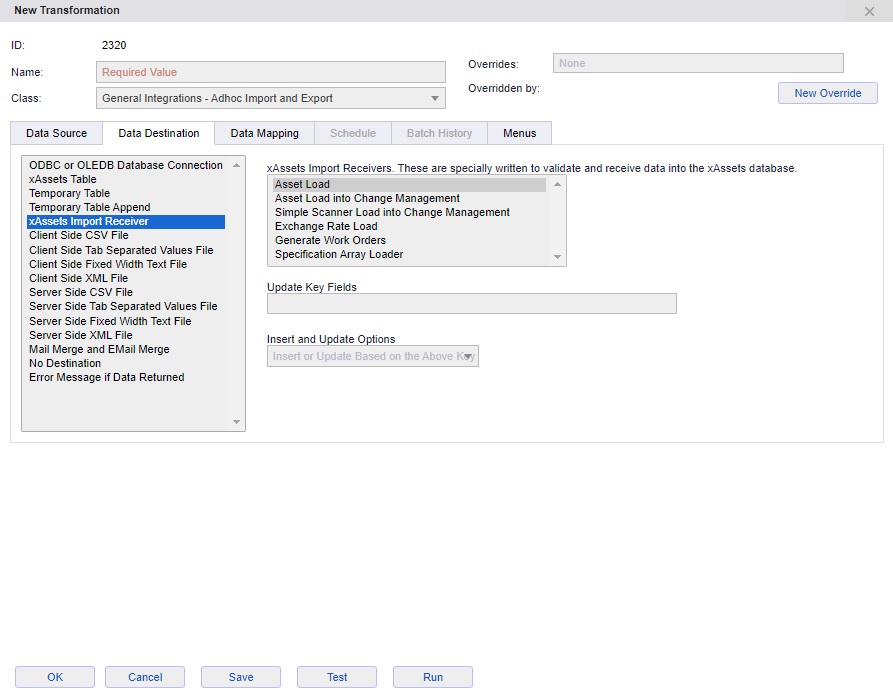Go to the Menus tab

click(519, 133)
